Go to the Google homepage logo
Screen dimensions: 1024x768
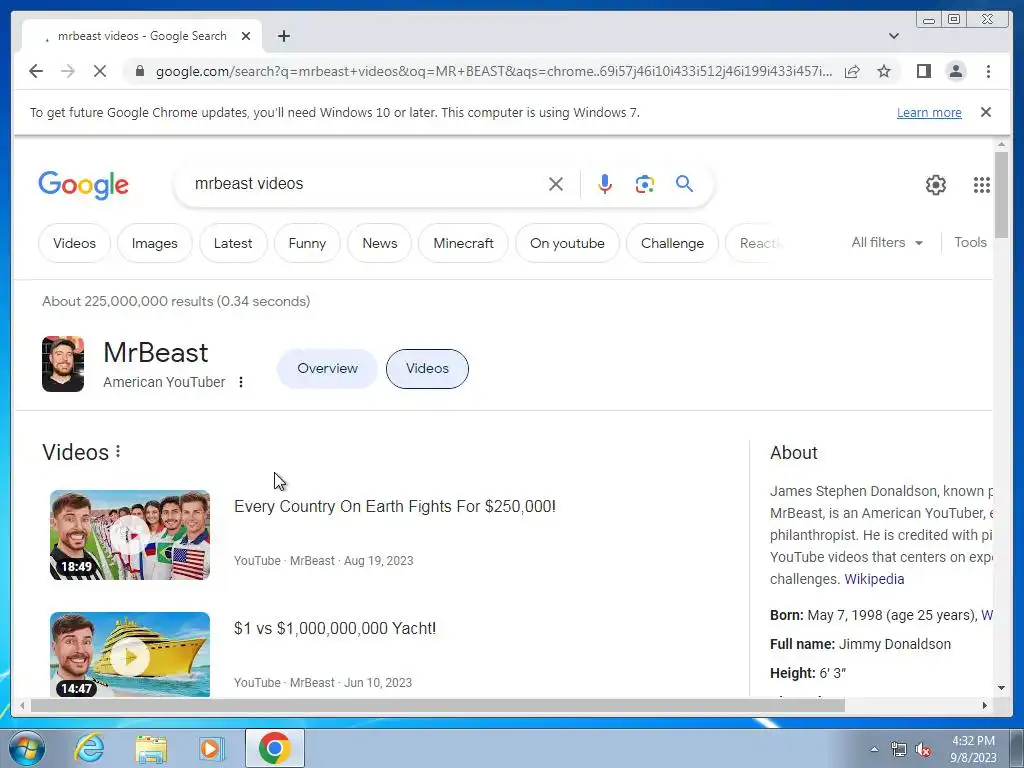[x=84, y=185]
